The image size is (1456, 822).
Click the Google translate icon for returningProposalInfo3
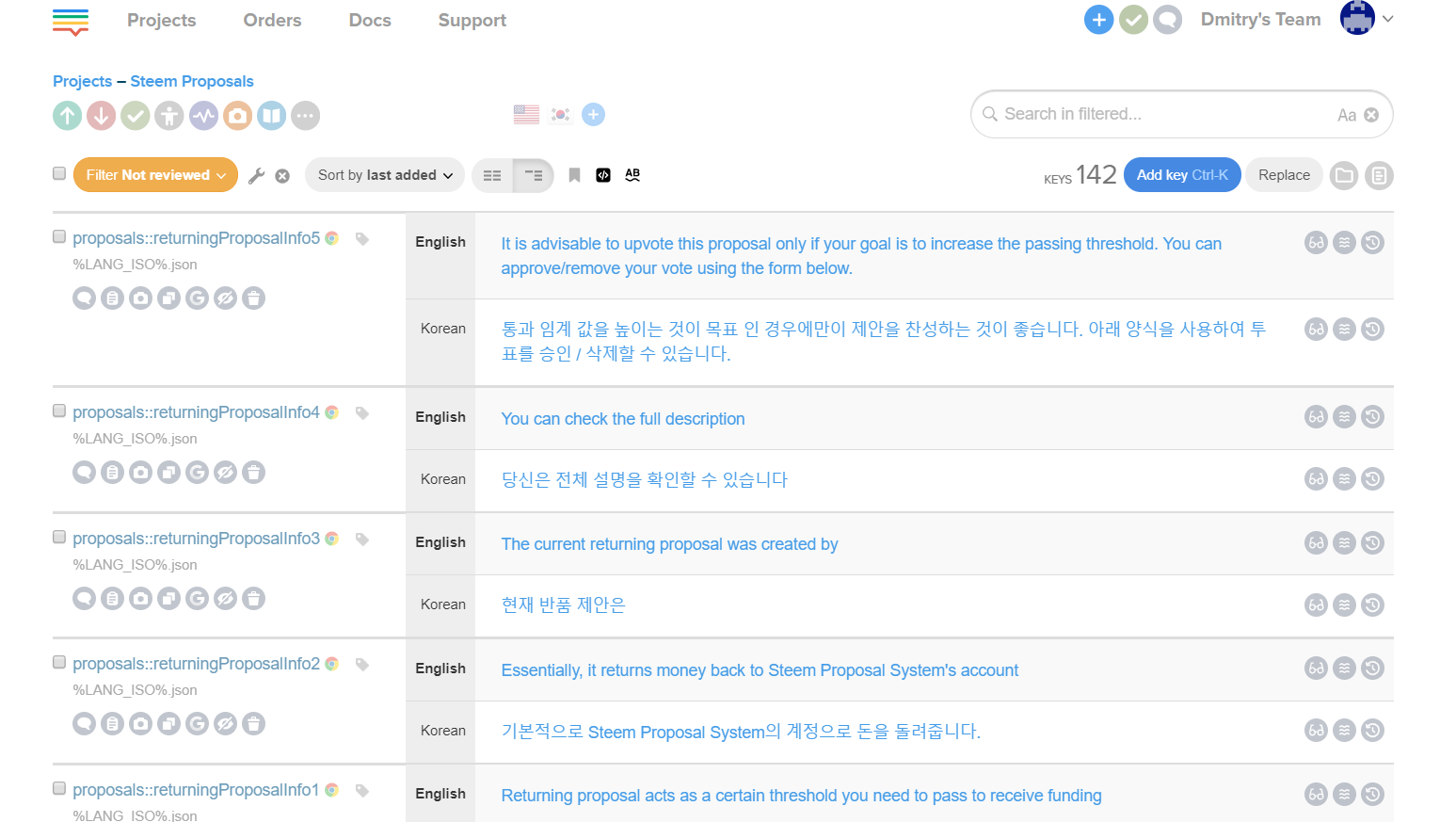click(197, 599)
